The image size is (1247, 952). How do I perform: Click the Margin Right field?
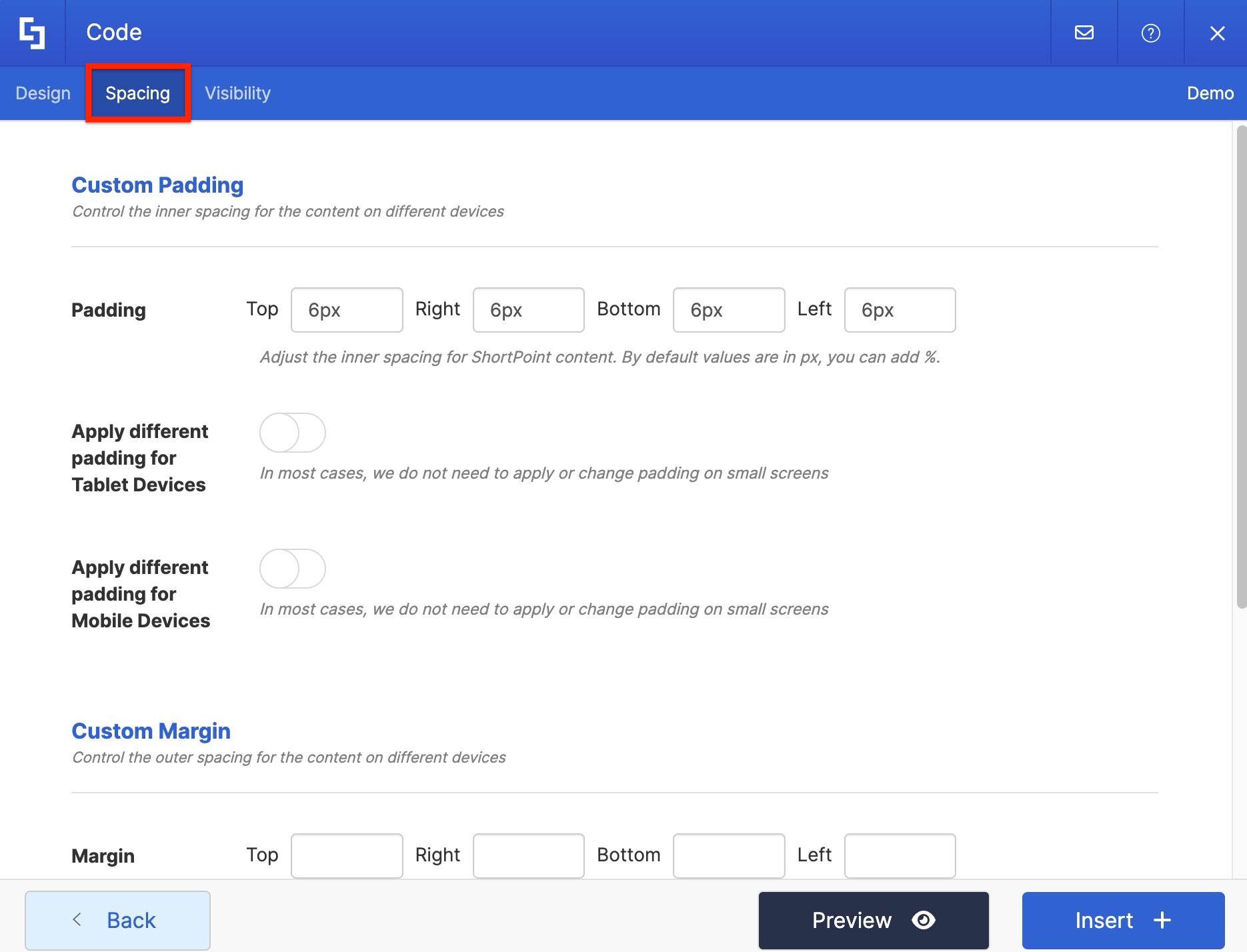529,856
